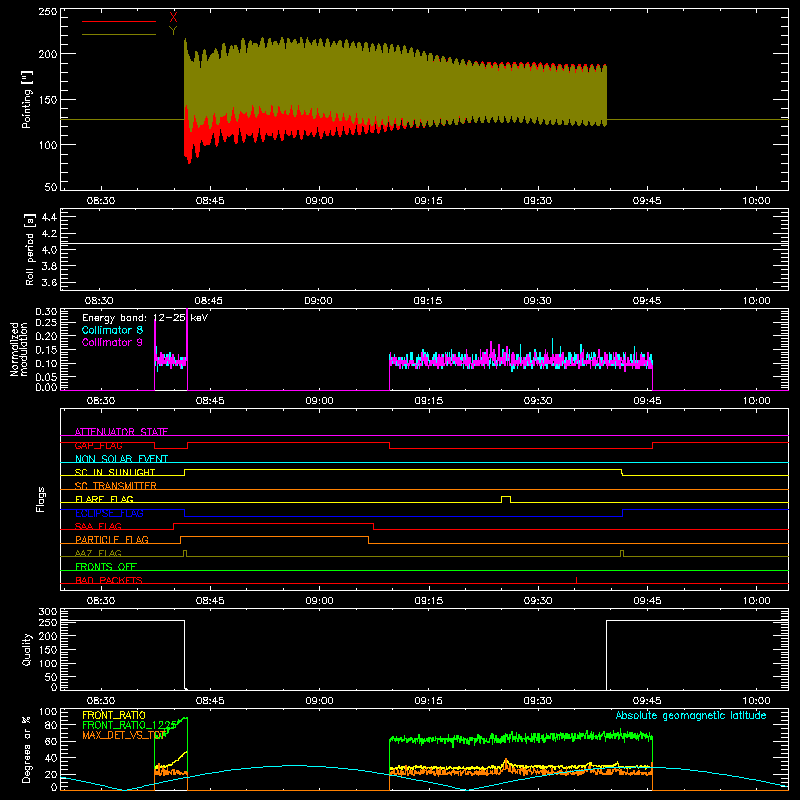Click the '300' tick on Quality axis
This screenshot has width=800, height=800.
coord(48,612)
